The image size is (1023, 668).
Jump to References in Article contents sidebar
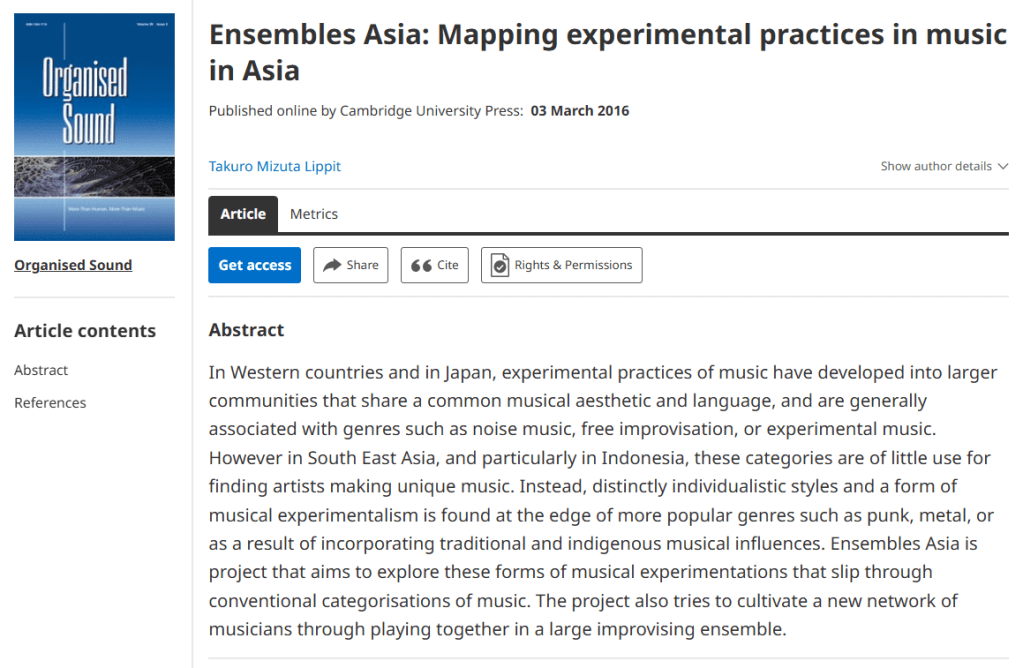(50, 403)
